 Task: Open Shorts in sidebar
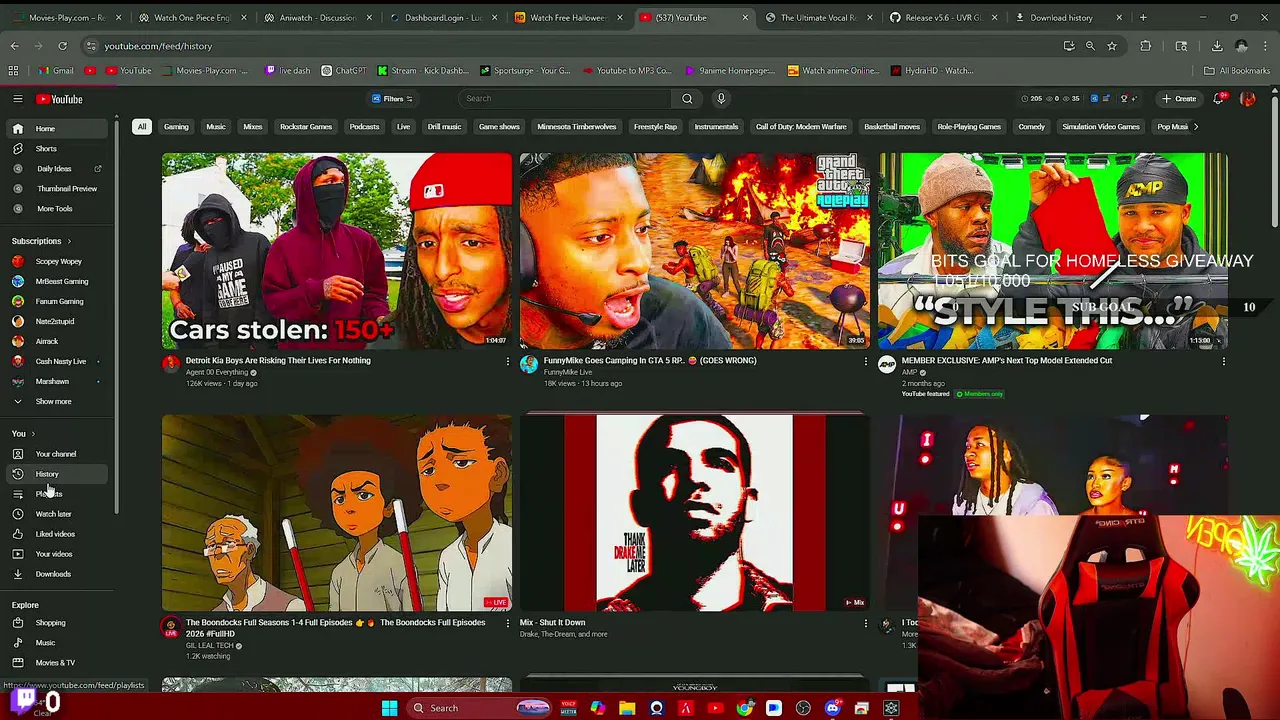click(46, 148)
